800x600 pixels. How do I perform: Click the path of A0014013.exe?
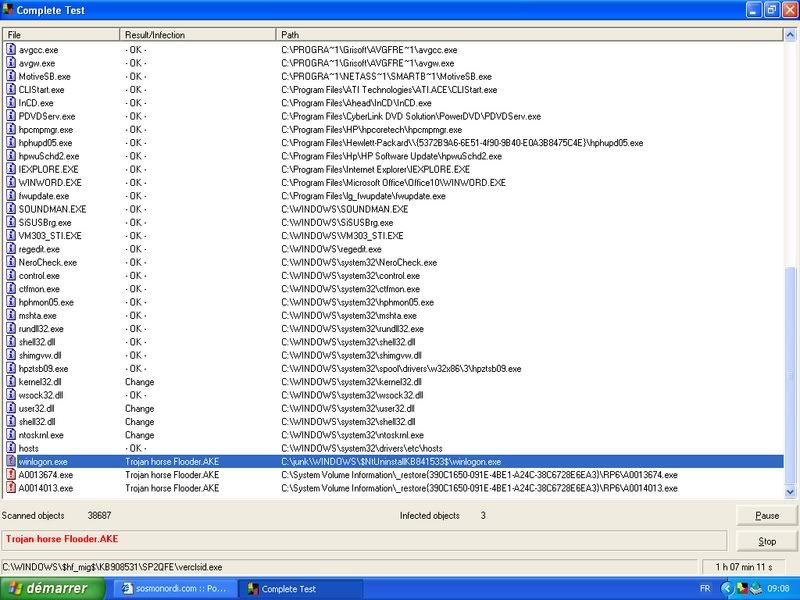click(479, 488)
